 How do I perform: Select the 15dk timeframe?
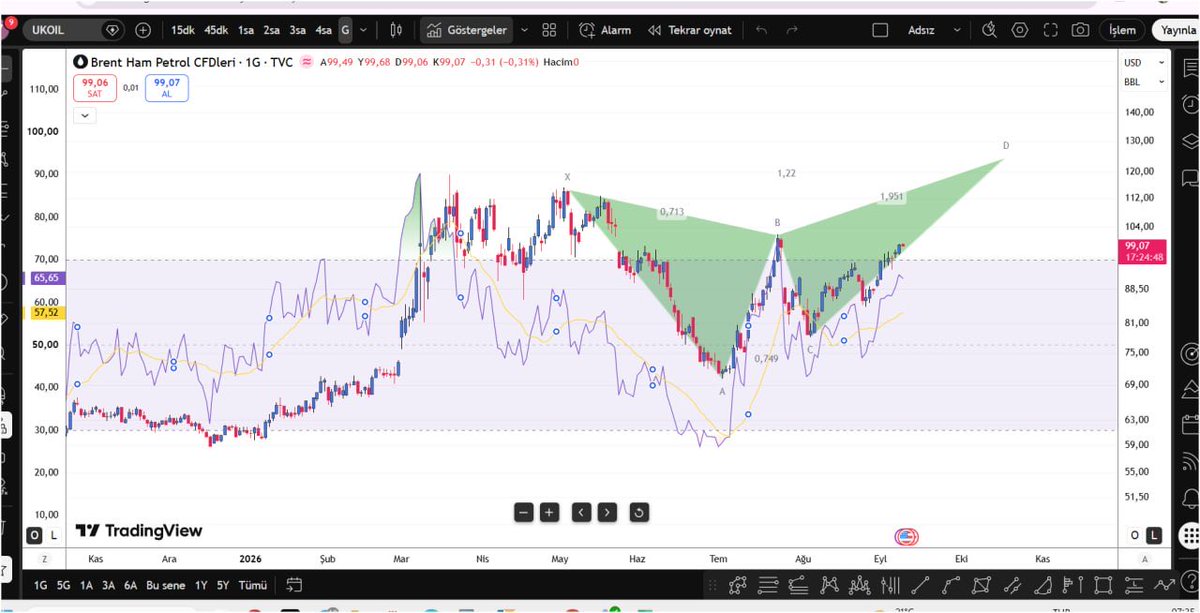183,30
